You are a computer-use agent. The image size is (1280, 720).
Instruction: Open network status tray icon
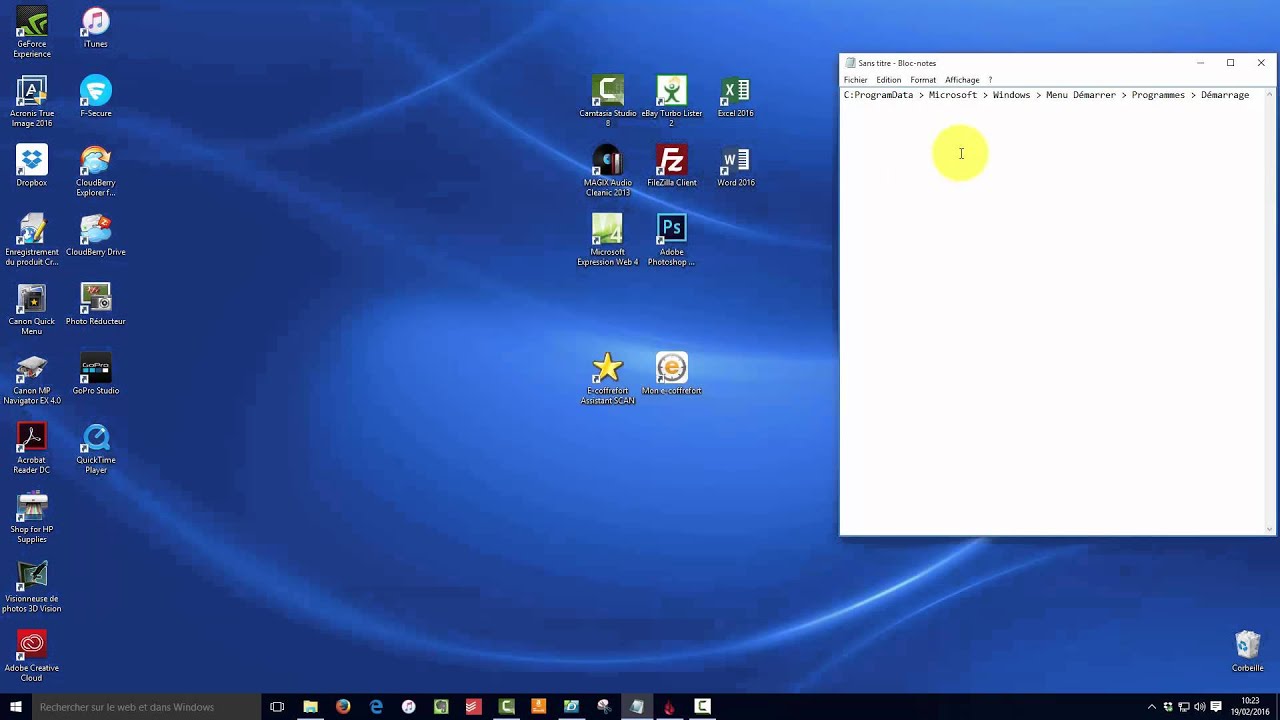pyautogui.click(x=1184, y=707)
